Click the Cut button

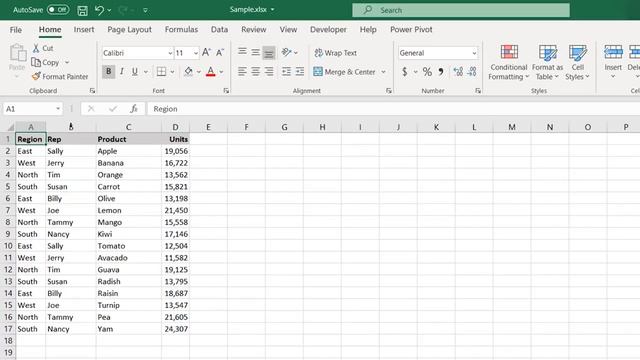pyautogui.click(x=43, y=48)
